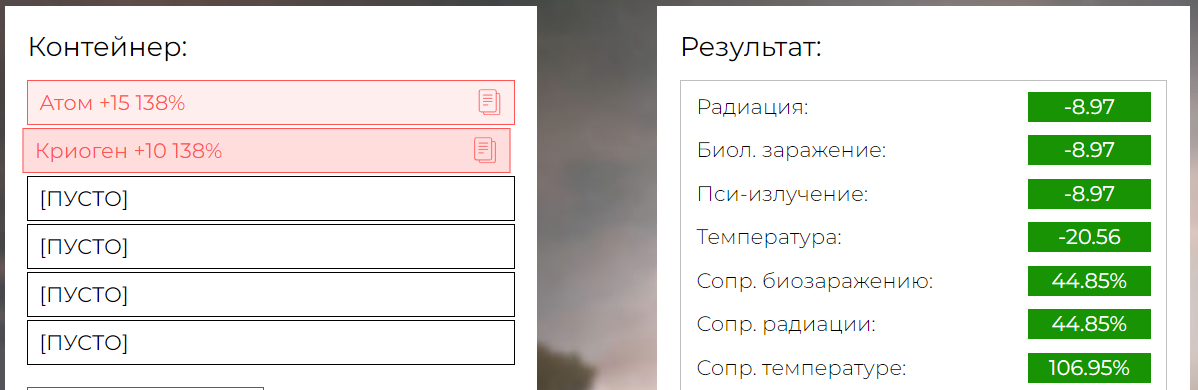This screenshot has height=390, width=1198.
Task: Open the second [ПУСТО] empty slot
Action: [270, 246]
